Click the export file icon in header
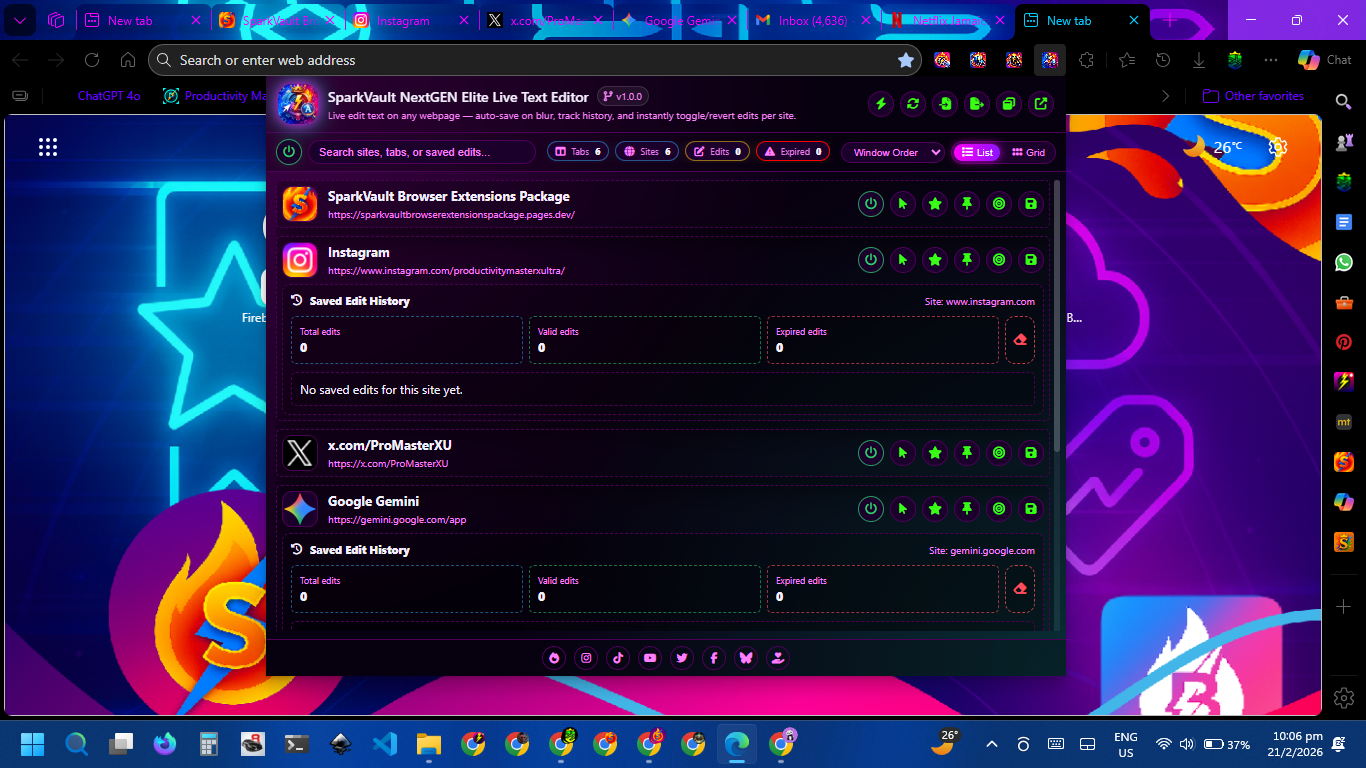Screen dimensions: 1366x768 pyautogui.click(x=977, y=103)
